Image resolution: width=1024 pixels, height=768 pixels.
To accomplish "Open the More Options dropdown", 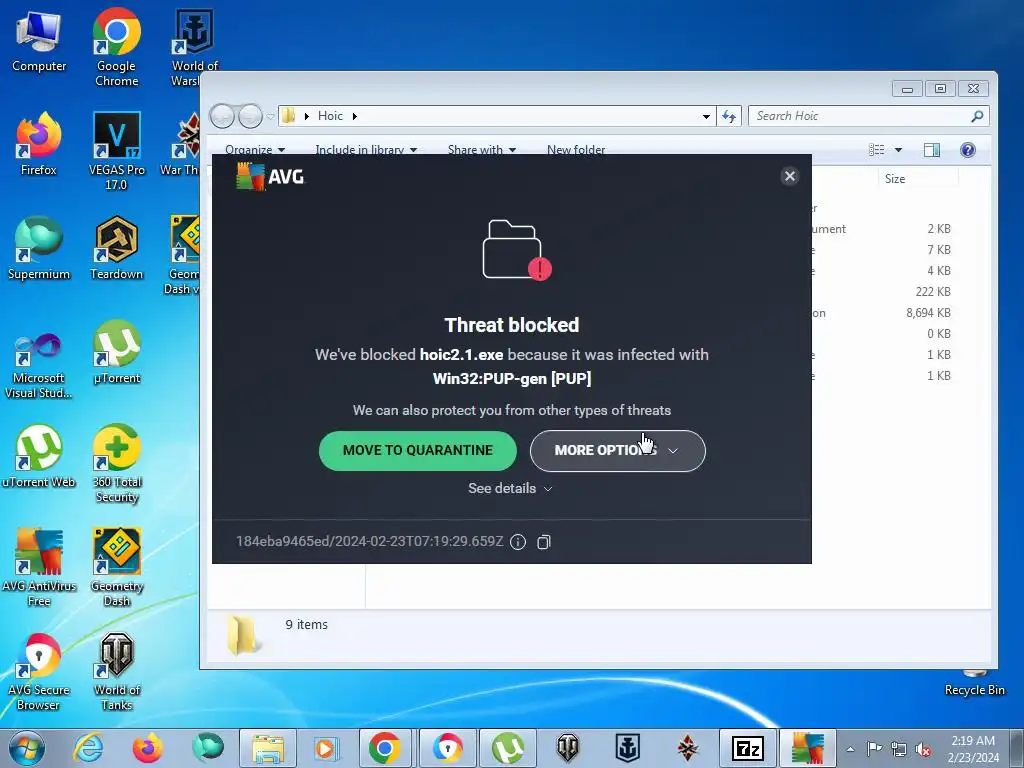I will (x=617, y=451).
